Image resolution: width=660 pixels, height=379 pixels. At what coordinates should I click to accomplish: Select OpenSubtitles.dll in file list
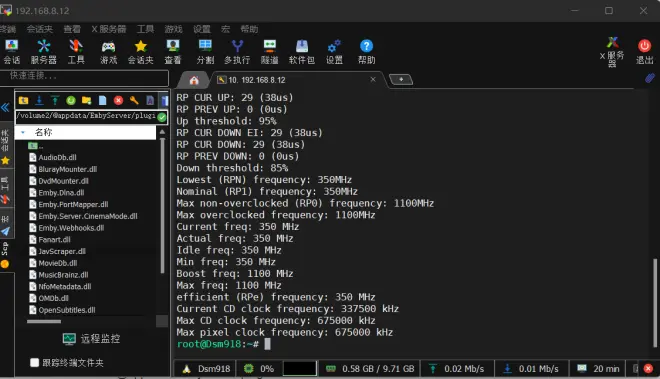[62, 310]
